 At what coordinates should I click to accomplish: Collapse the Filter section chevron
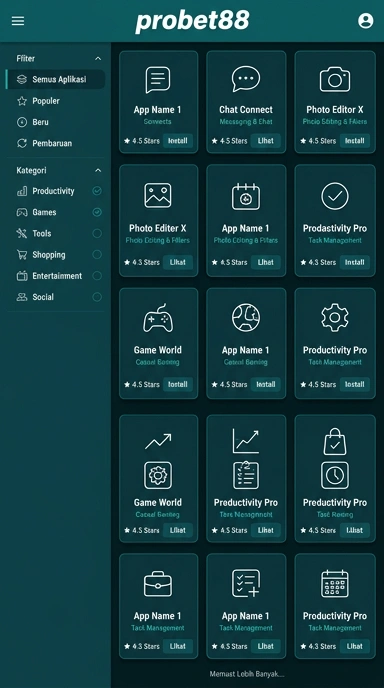98,58
